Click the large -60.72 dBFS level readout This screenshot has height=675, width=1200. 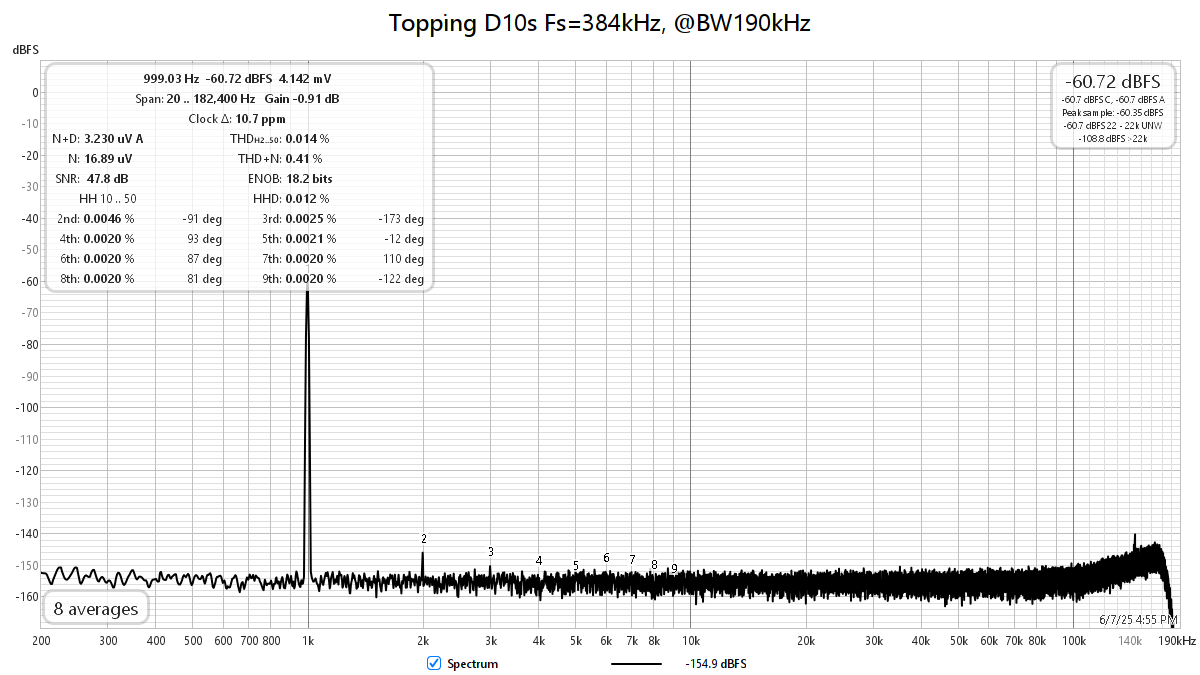(1113, 81)
